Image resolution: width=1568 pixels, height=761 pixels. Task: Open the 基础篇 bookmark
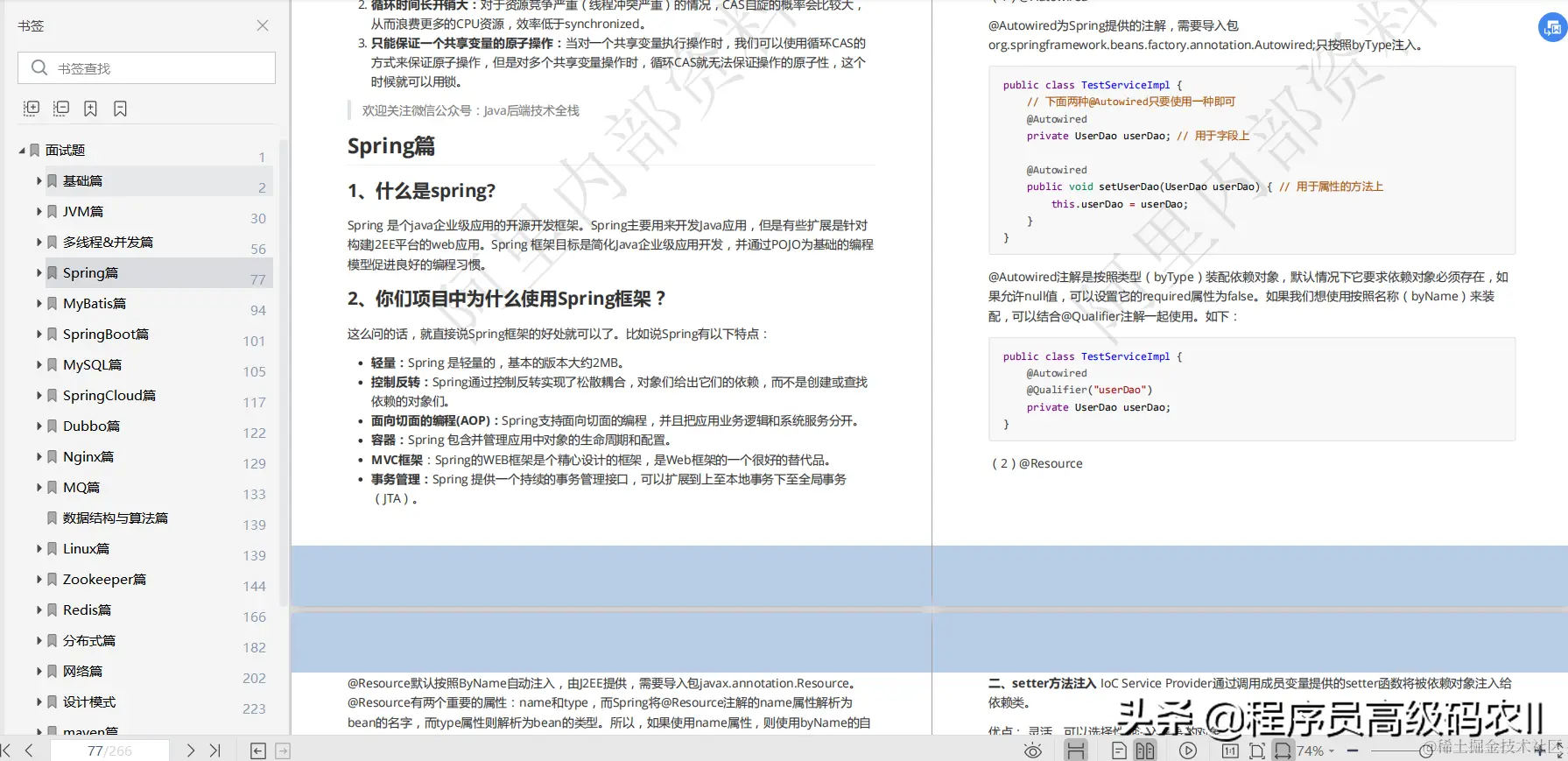(82, 181)
